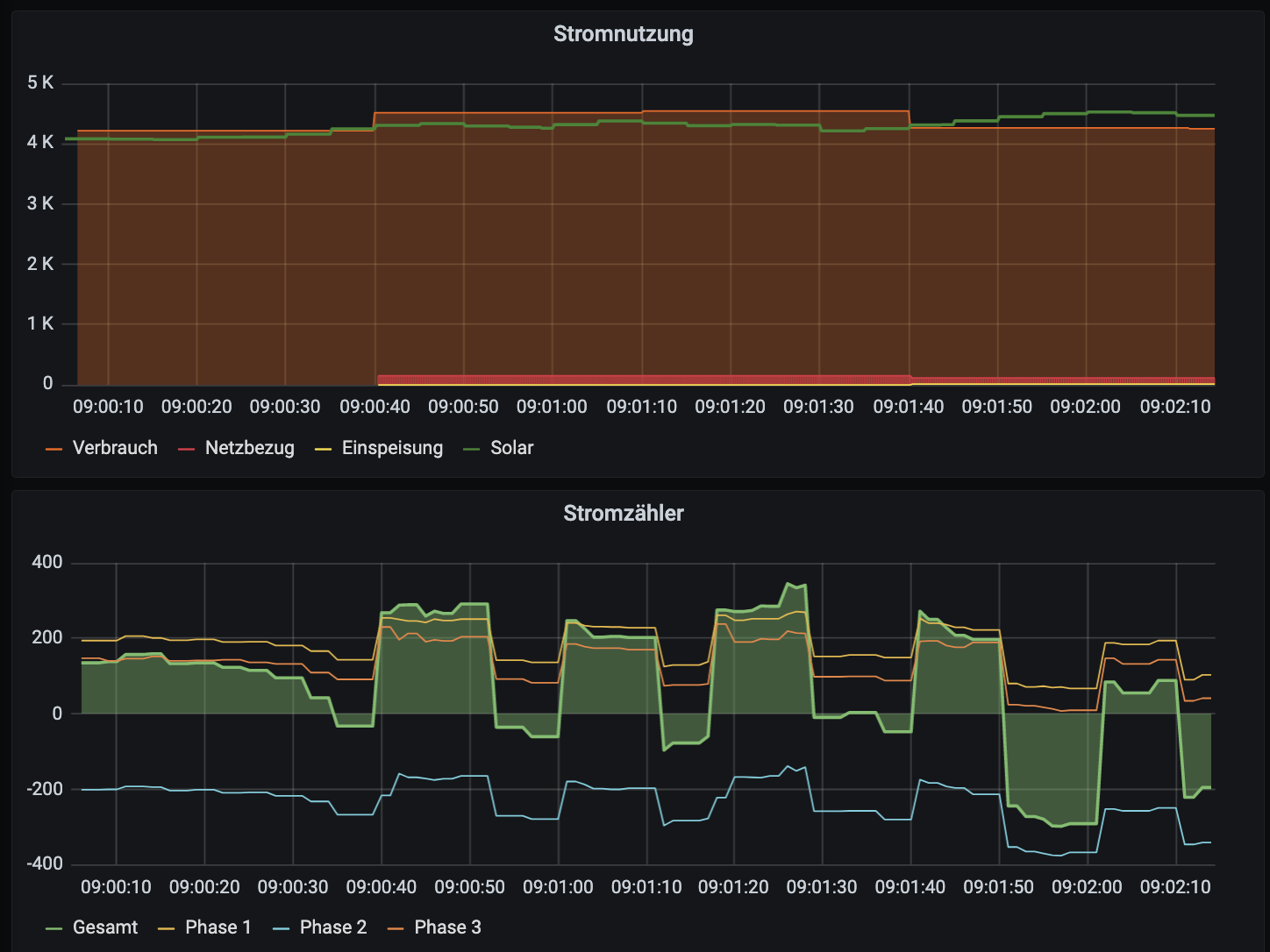
Task: Toggle the Verbrauch series legend label
Action: pos(115,448)
